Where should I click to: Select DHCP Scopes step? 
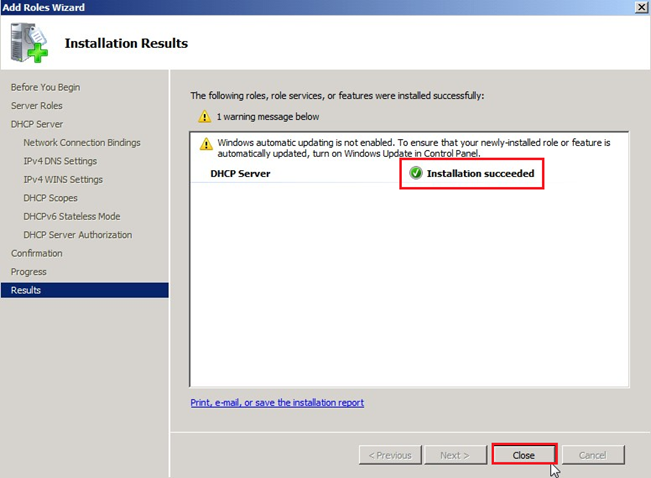coord(50,198)
